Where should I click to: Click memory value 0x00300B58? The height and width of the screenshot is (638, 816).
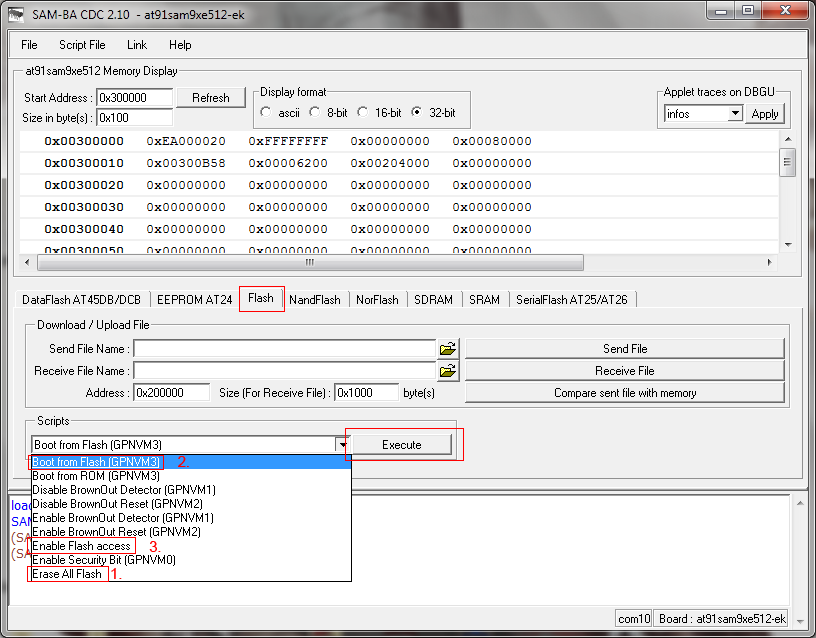(x=186, y=163)
